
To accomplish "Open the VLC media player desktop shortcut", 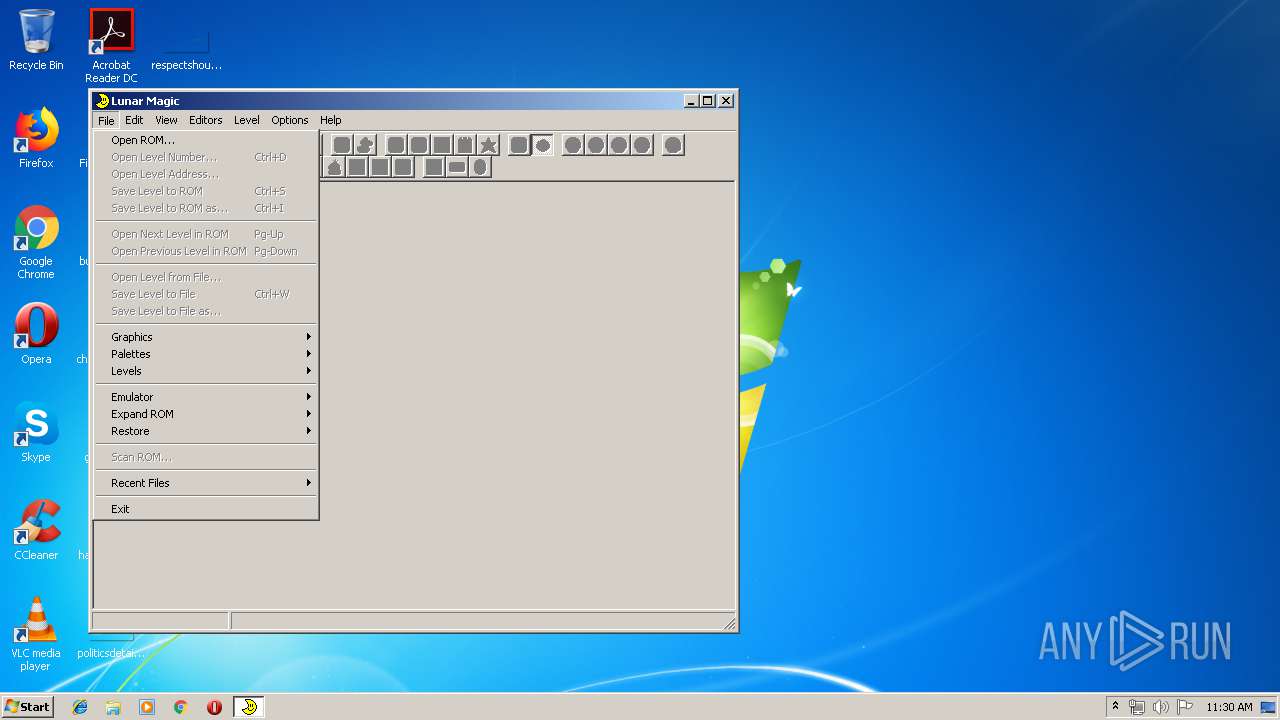I will [36, 634].
